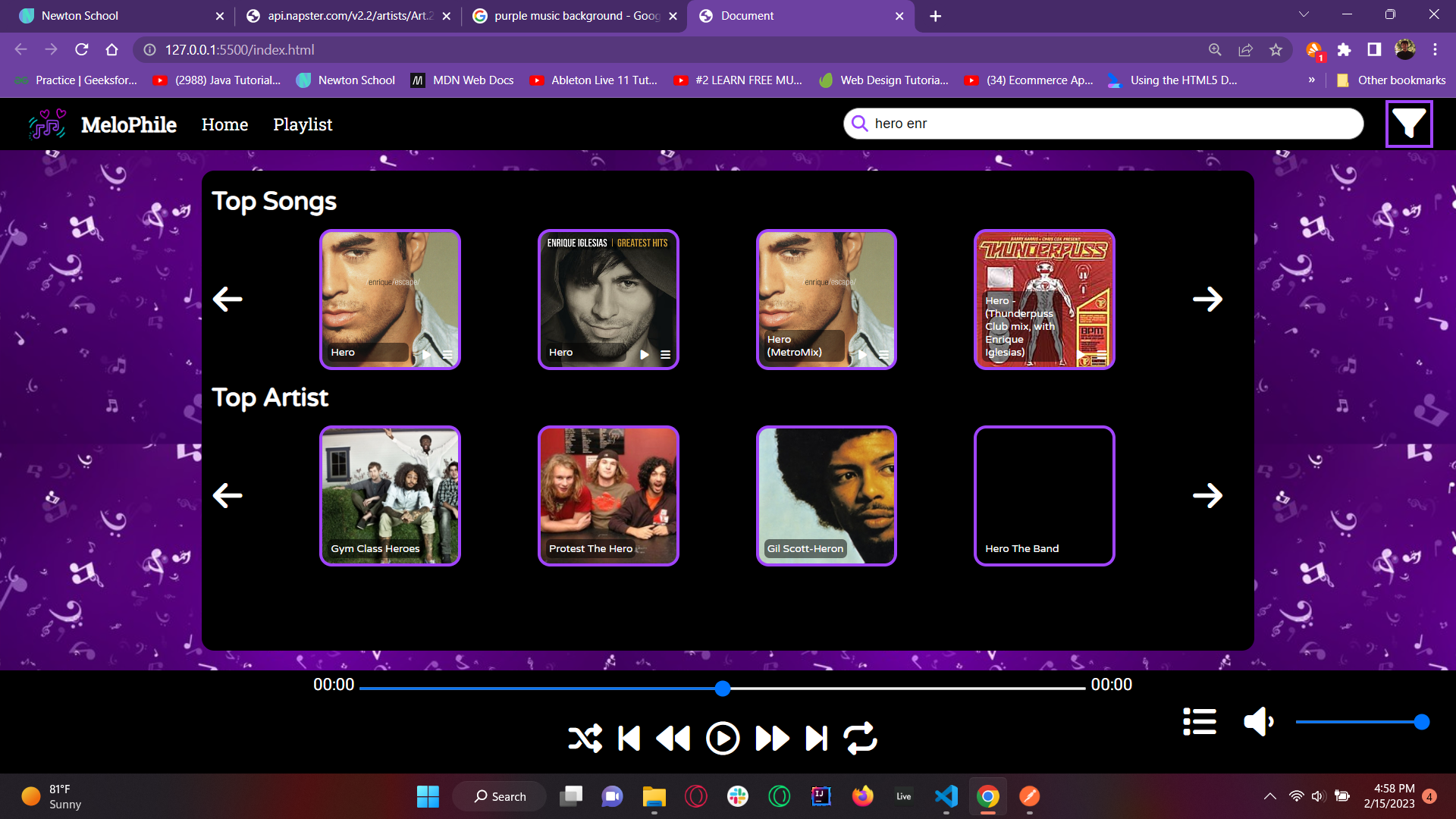Screen dimensions: 1456x819
Task: Open Gil Scott-Heron artist
Action: [826, 495]
